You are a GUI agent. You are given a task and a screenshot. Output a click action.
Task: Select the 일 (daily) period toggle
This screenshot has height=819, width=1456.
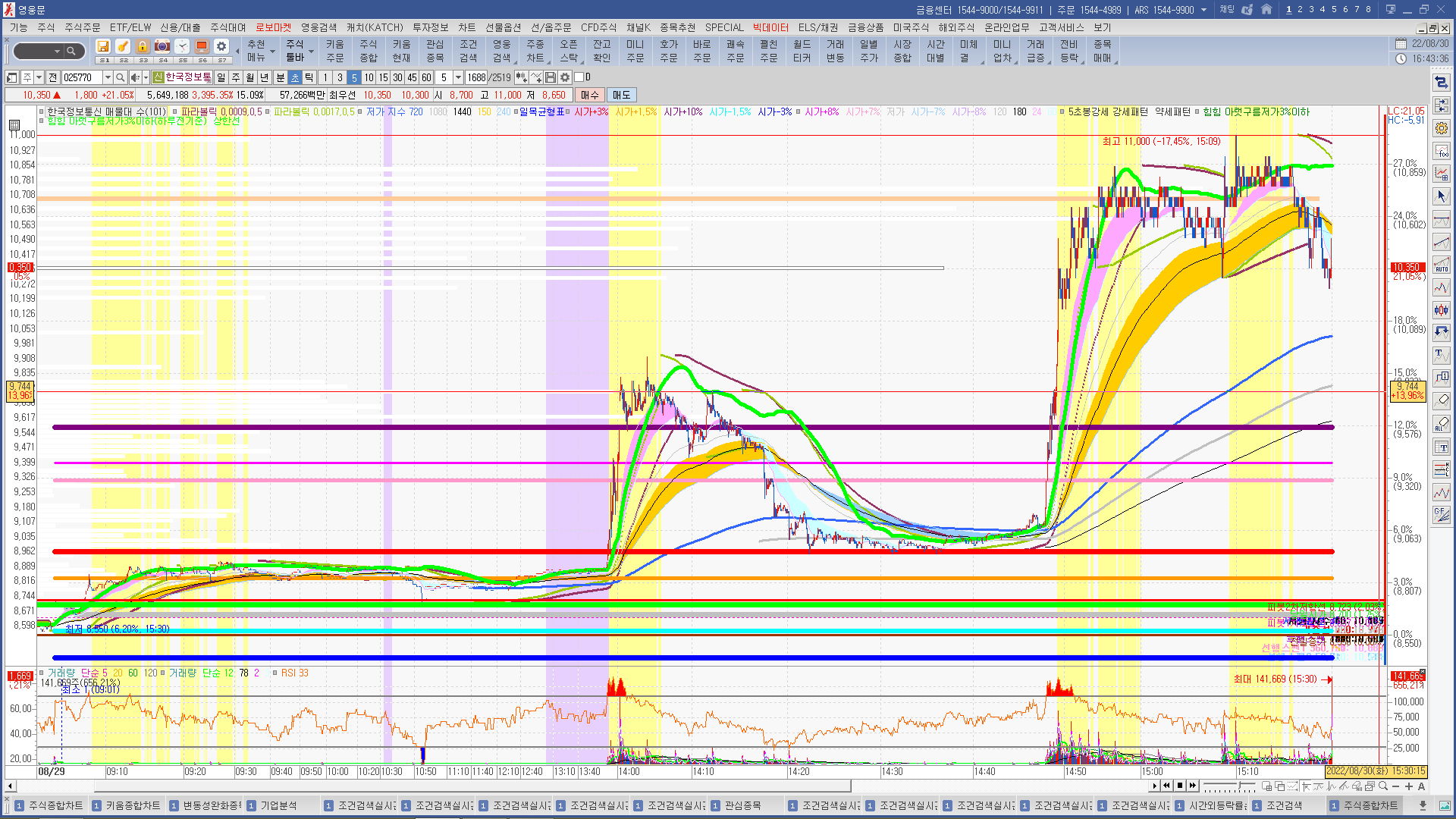(x=221, y=77)
